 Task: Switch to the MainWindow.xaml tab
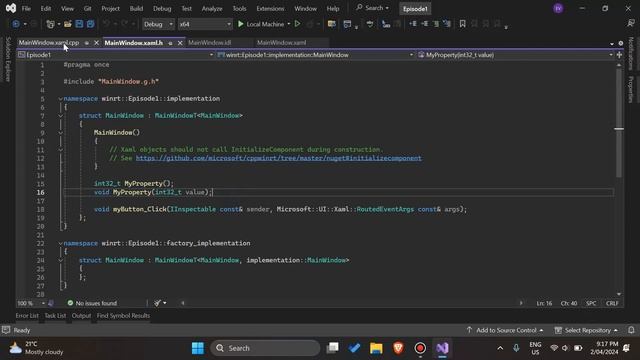[x=281, y=42]
